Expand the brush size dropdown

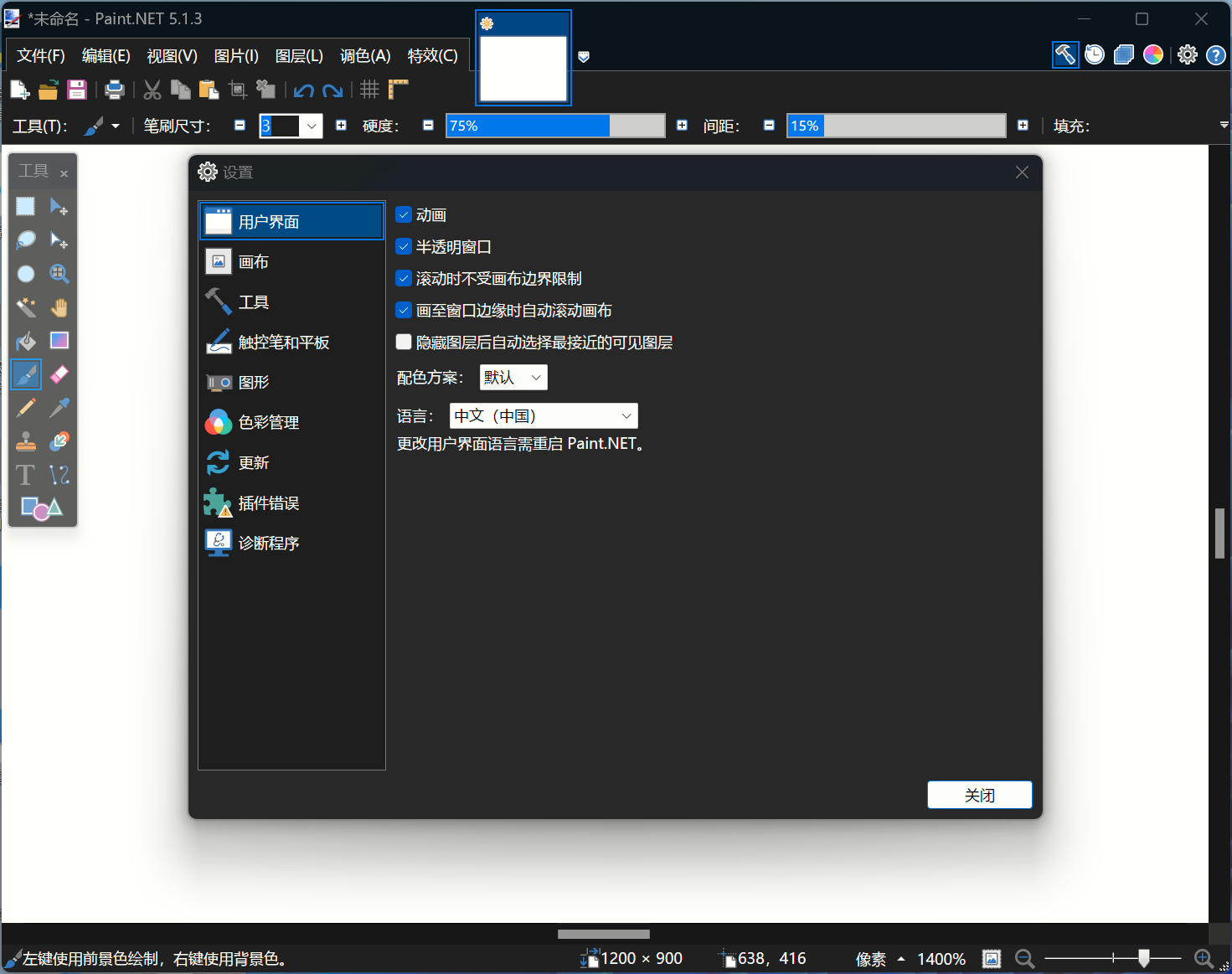(311, 126)
